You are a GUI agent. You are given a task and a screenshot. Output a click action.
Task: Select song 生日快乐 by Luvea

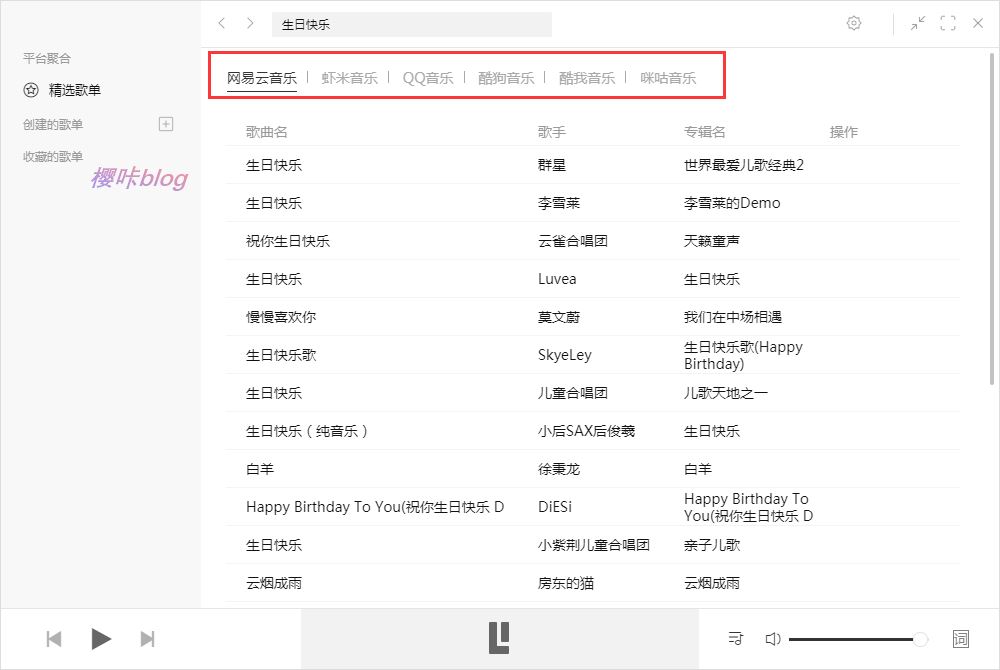(x=274, y=279)
